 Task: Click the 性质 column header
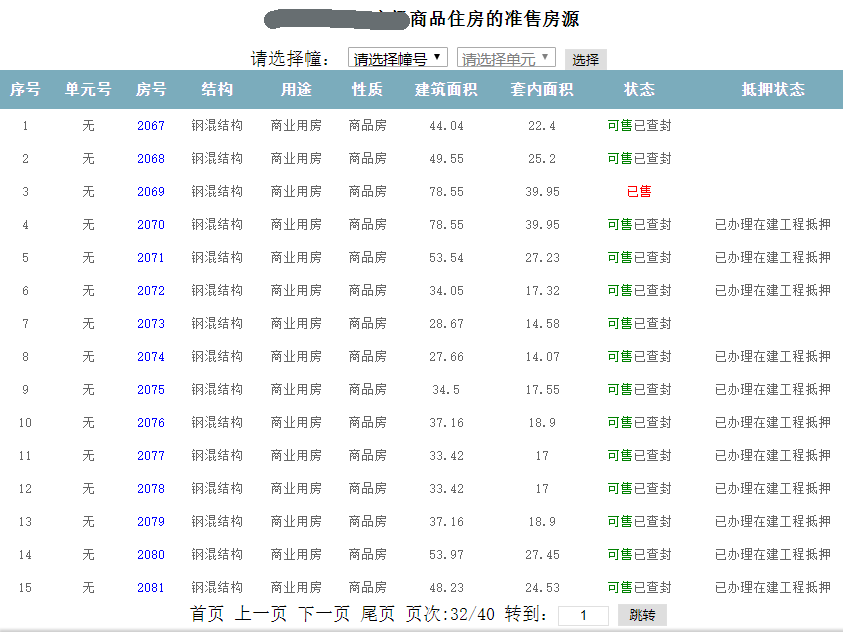tap(367, 89)
